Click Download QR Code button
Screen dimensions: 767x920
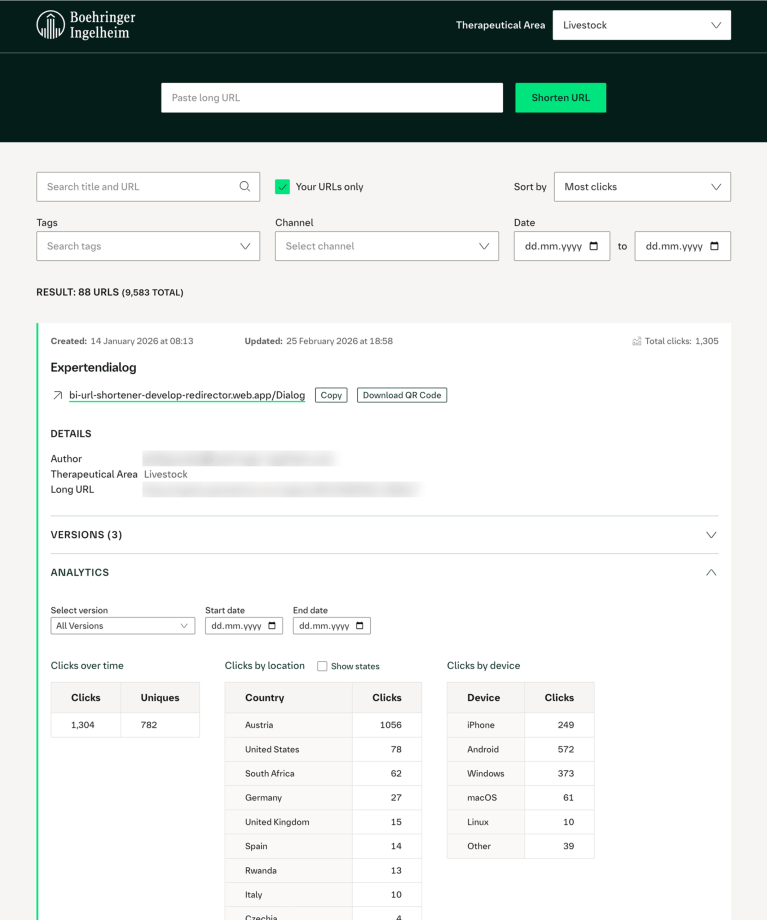click(402, 395)
